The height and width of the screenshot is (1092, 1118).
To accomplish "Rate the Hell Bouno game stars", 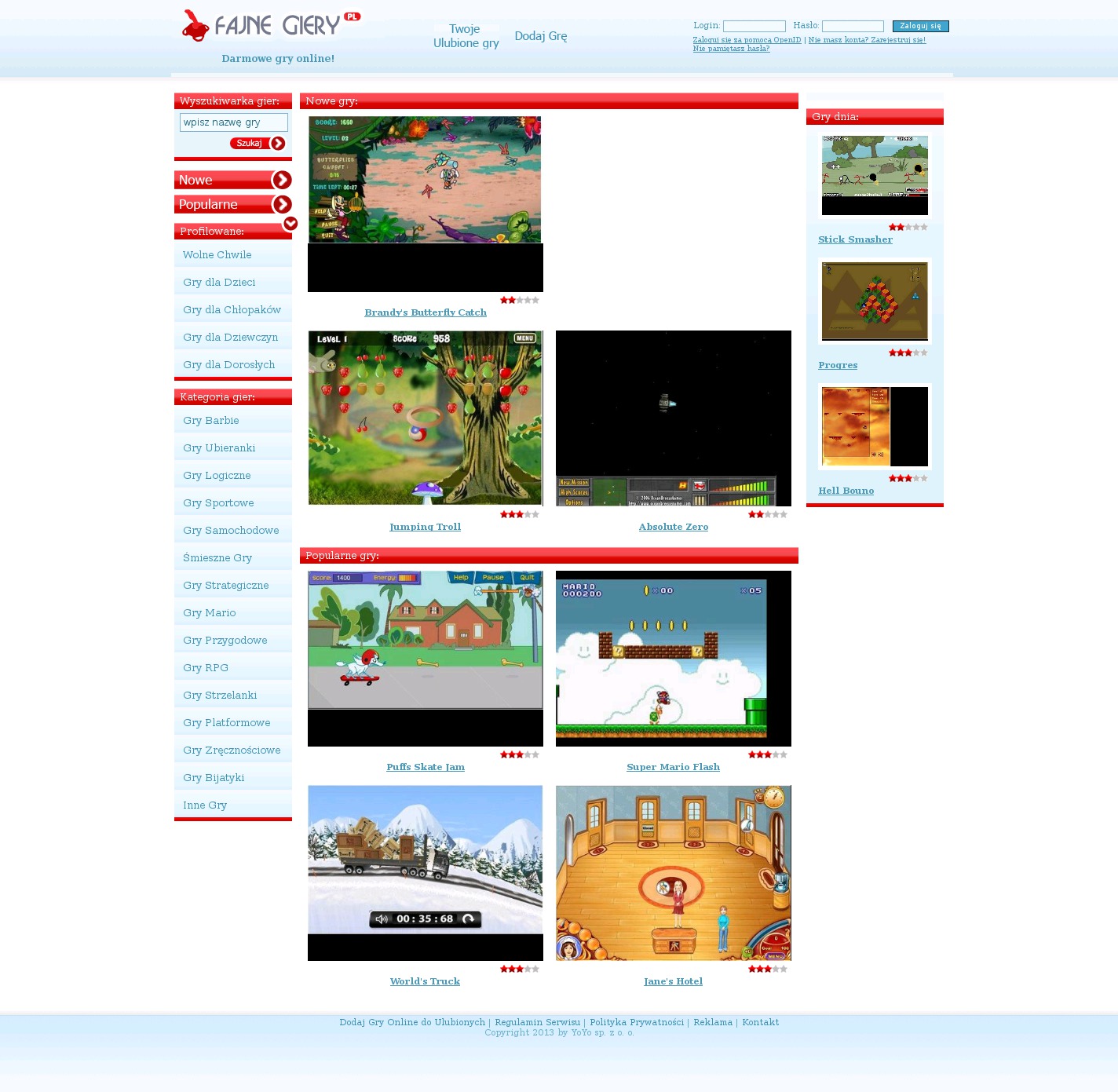I will [x=908, y=479].
